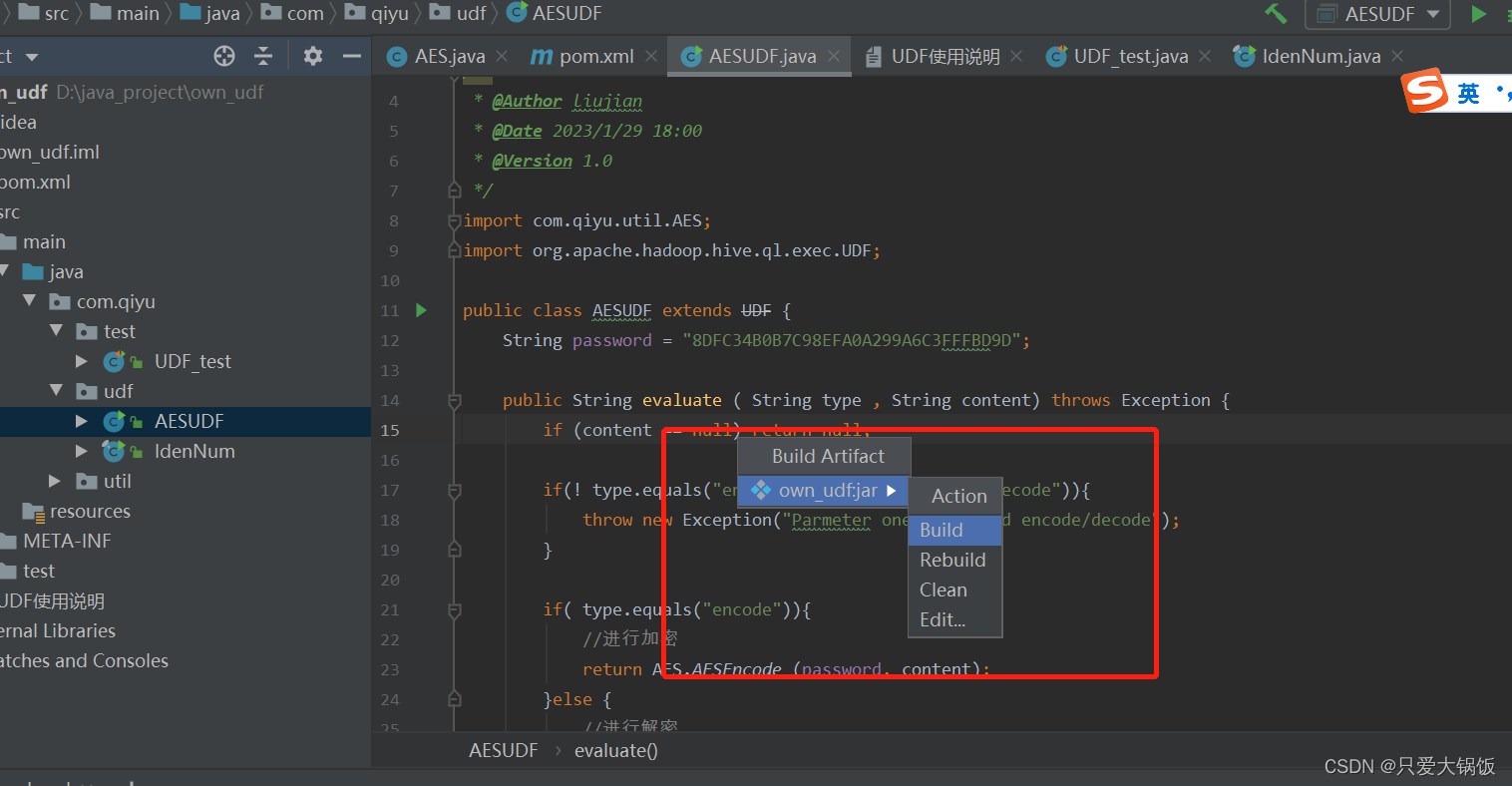Select IdenNum in project tree
The height and width of the screenshot is (786, 1512).
194,451
